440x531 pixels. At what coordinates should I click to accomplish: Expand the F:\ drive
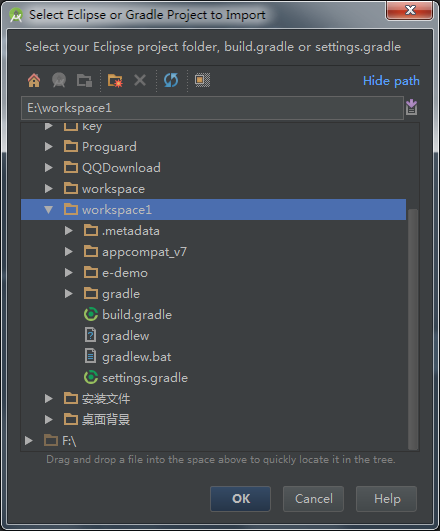pyautogui.click(x=29, y=441)
